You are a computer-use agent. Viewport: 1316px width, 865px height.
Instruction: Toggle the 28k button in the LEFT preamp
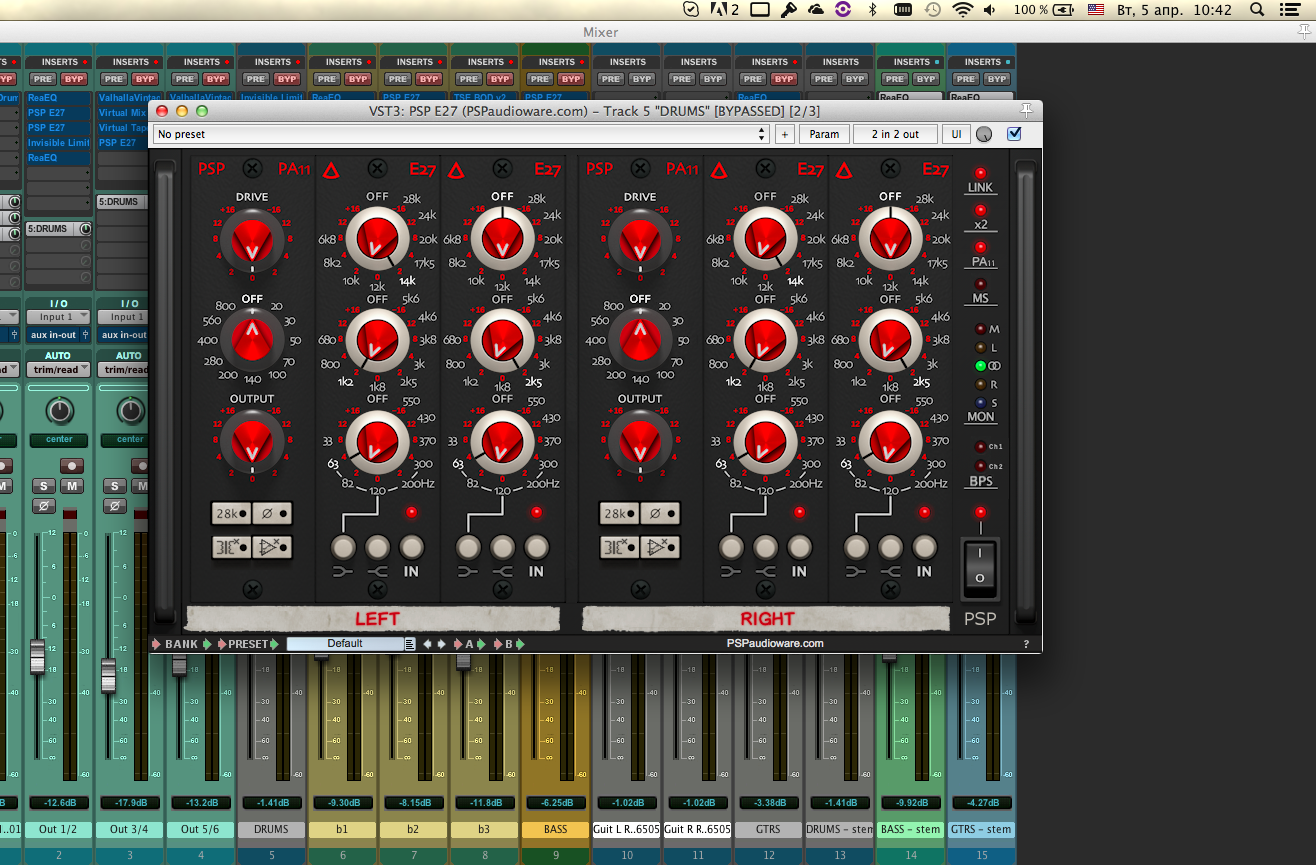click(x=231, y=514)
